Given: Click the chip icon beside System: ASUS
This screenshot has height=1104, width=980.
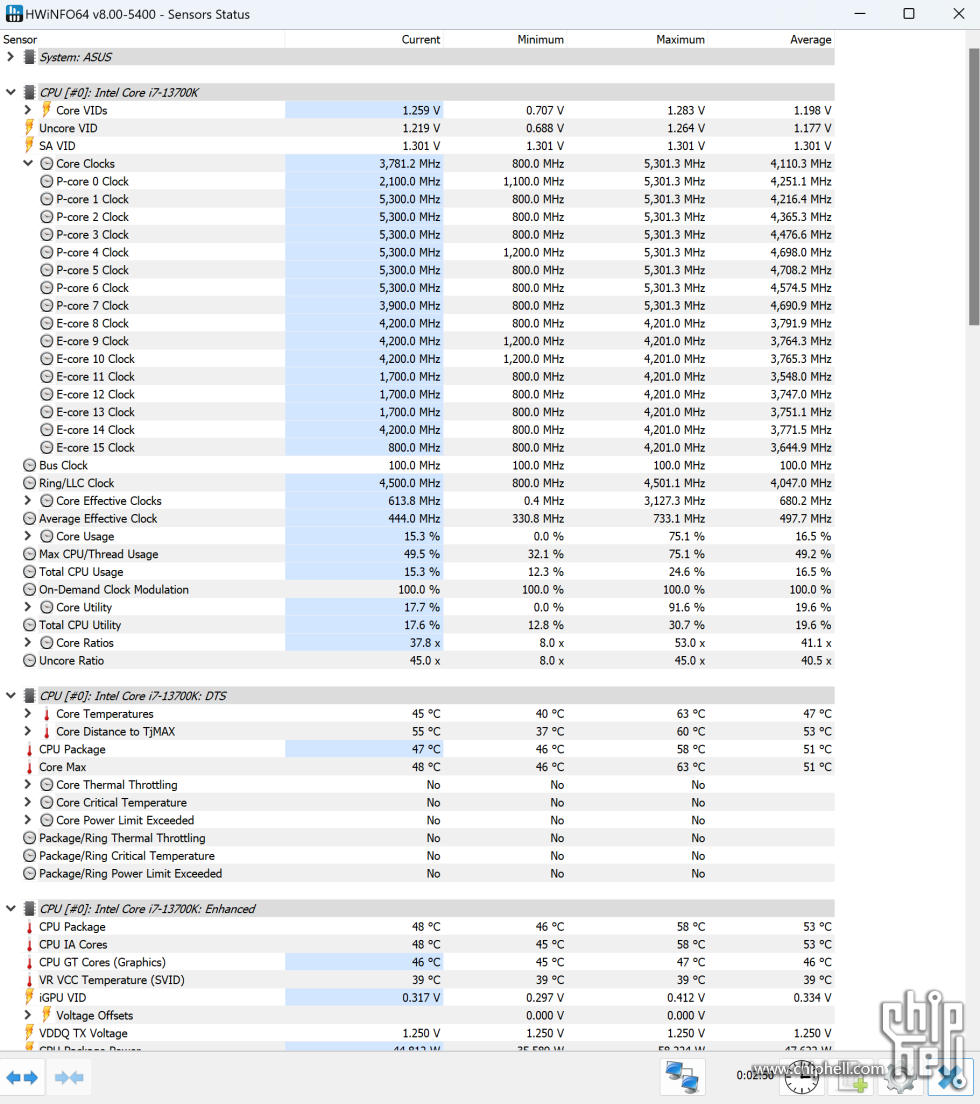Looking at the screenshot, I should (x=29, y=57).
